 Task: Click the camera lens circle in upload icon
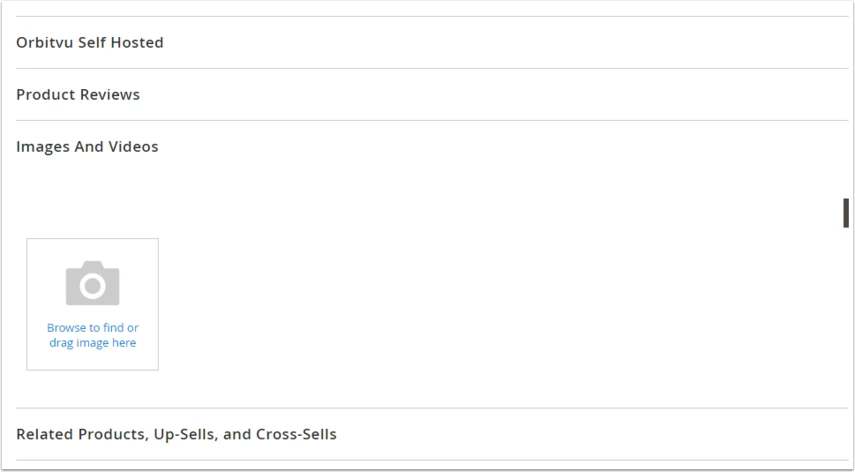click(92, 286)
